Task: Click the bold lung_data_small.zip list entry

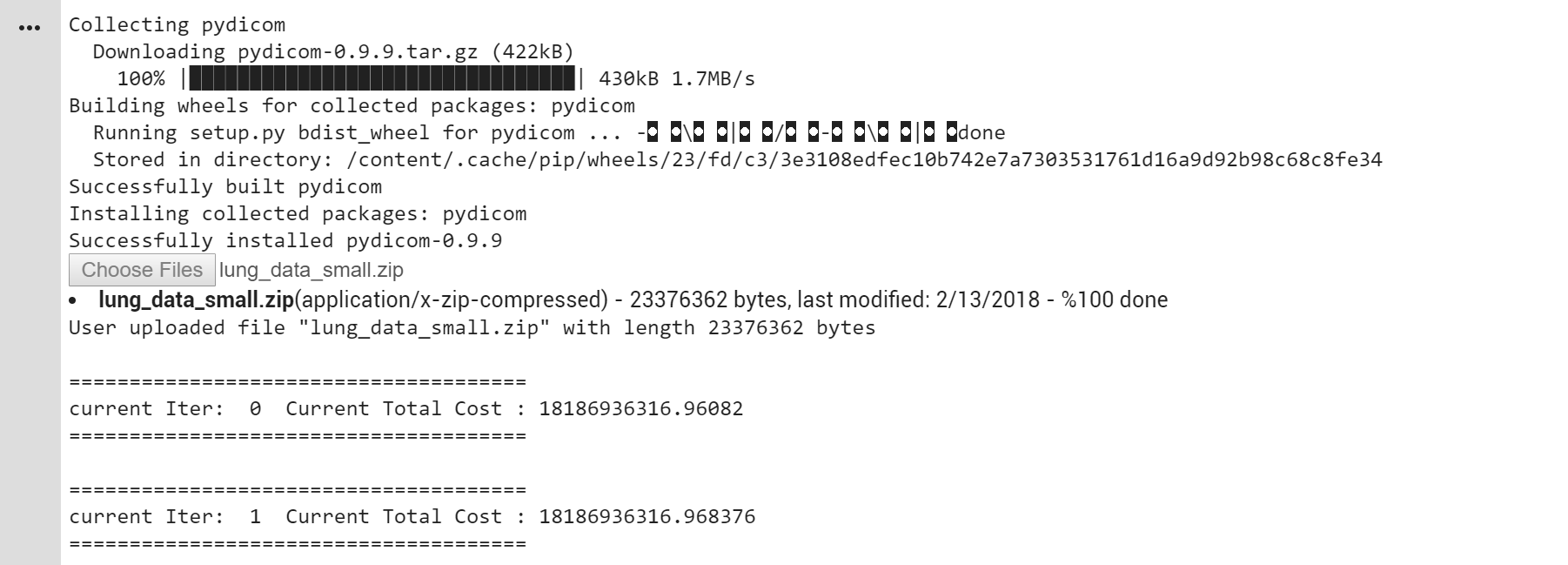Action: click(196, 299)
